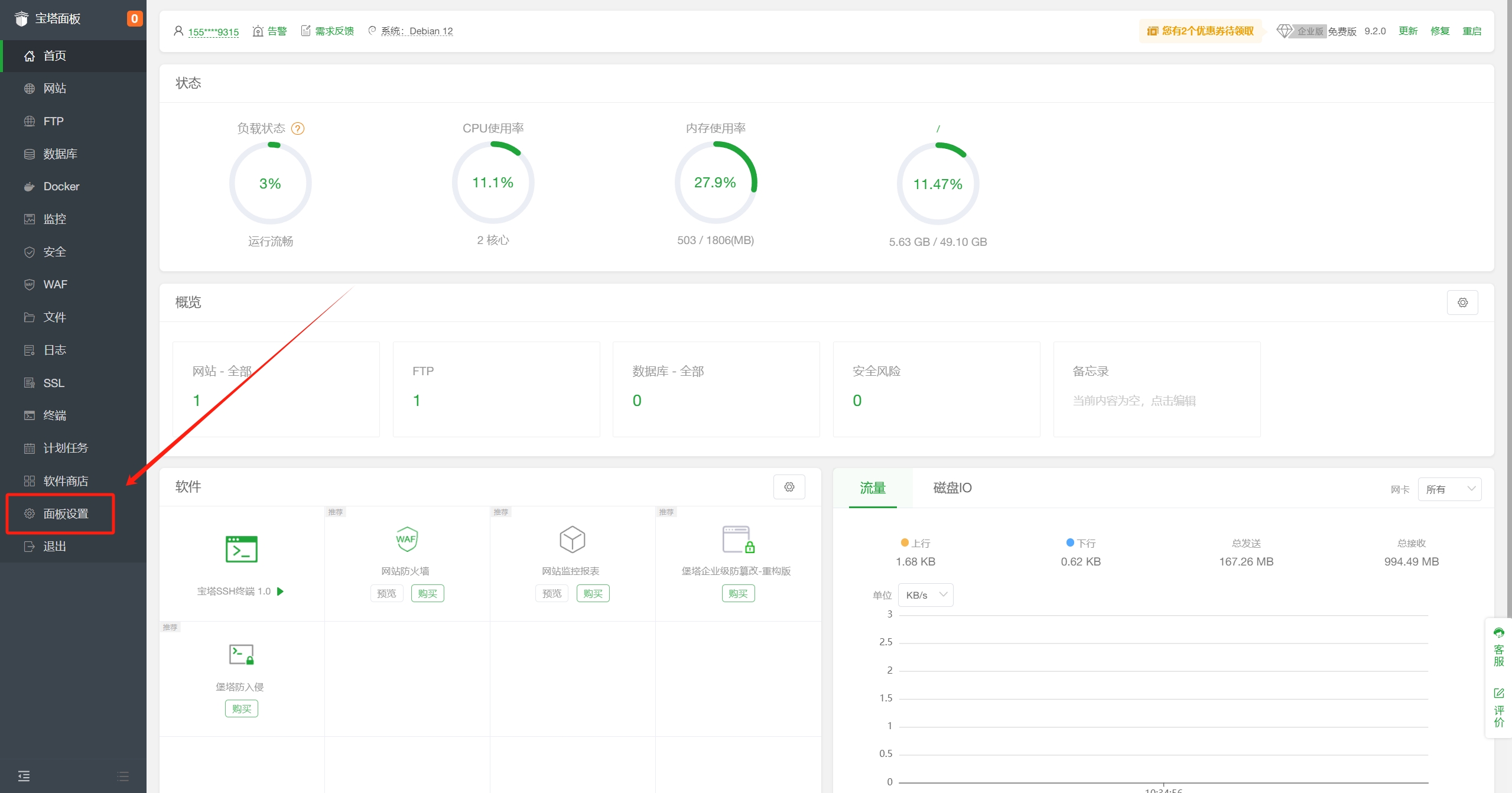This screenshot has width=1512, height=793.
Task: Open the software panel settings gear
Action: 789,487
